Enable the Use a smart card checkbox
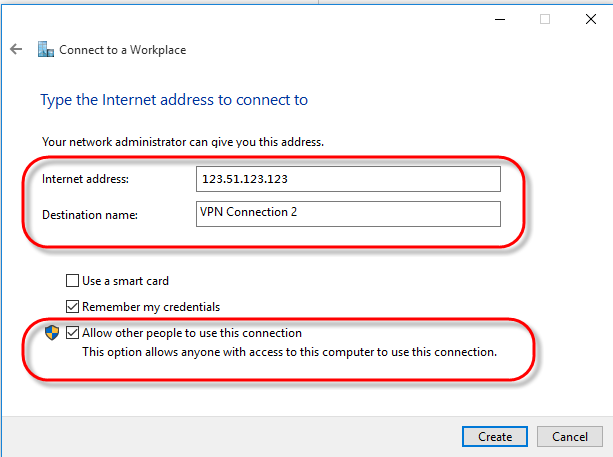Screen dimensions: 613x457 click(x=72, y=281)
